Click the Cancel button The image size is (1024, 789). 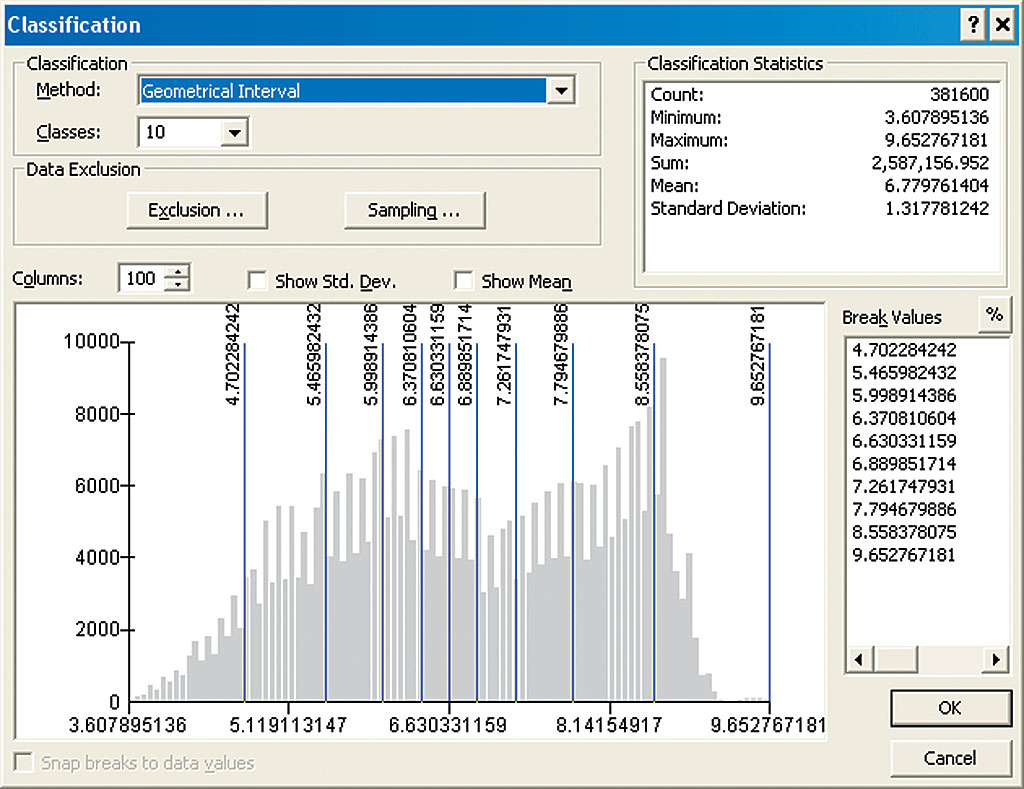950,758
